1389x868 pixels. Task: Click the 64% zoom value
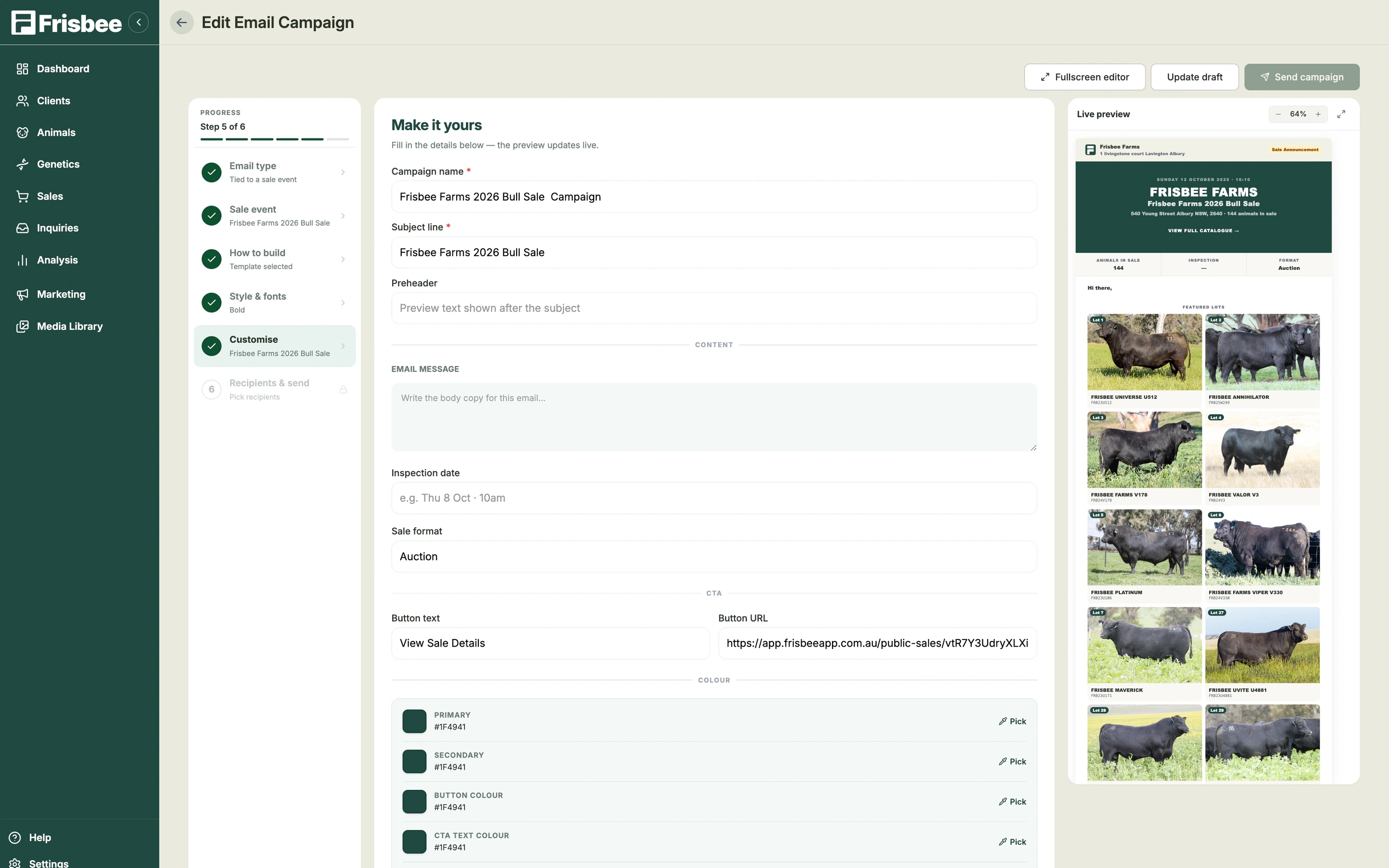coord(1298,114)
